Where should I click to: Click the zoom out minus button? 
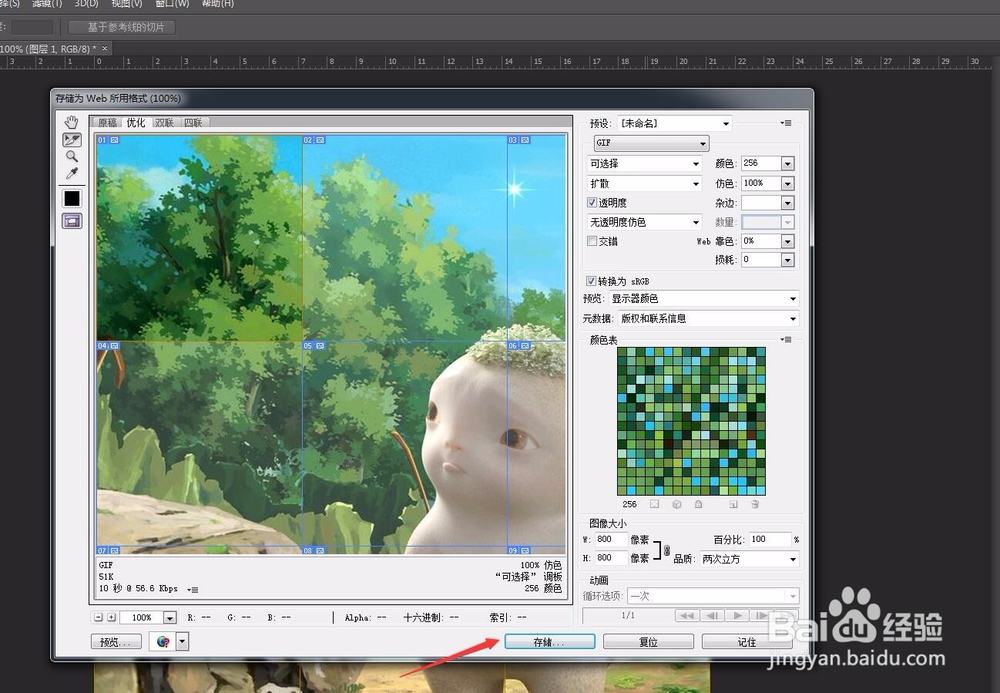98,617
